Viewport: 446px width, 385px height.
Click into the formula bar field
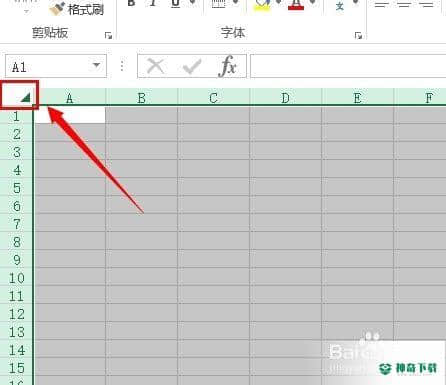pos(348,66)
